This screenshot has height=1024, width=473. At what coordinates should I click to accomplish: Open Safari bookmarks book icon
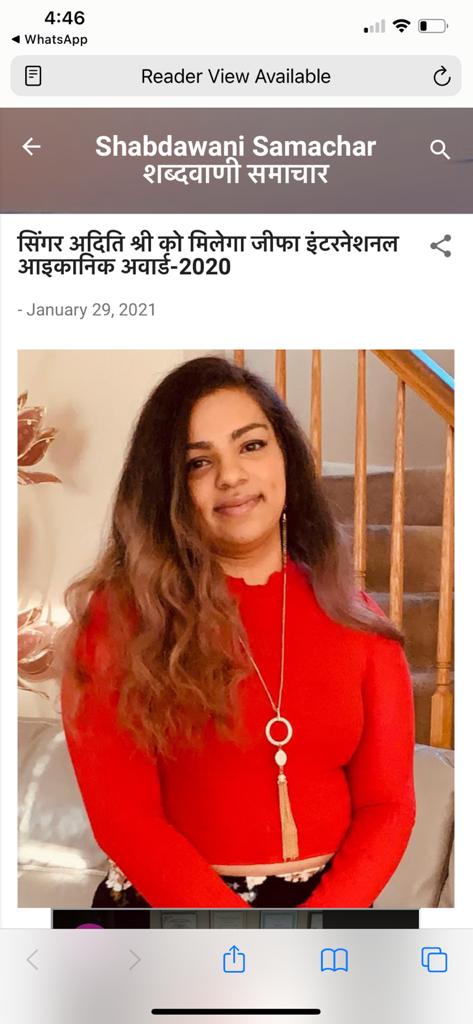[x=334, y=960]
